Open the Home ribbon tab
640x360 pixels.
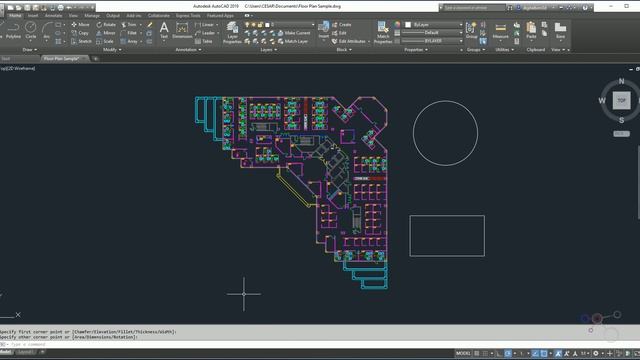[x=15, y=16]
